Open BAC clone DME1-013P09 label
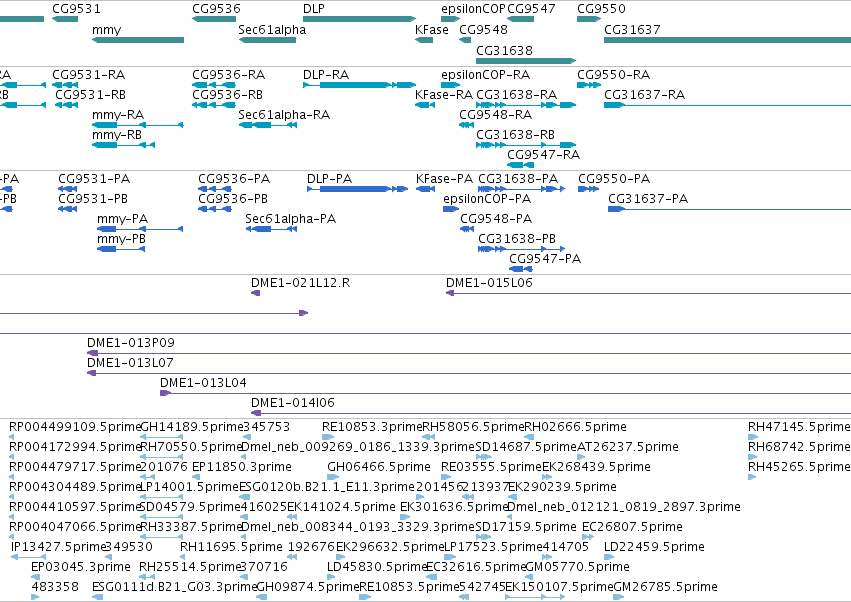The width and height of the screenshot is (851, 602). (x=131, y=343)
